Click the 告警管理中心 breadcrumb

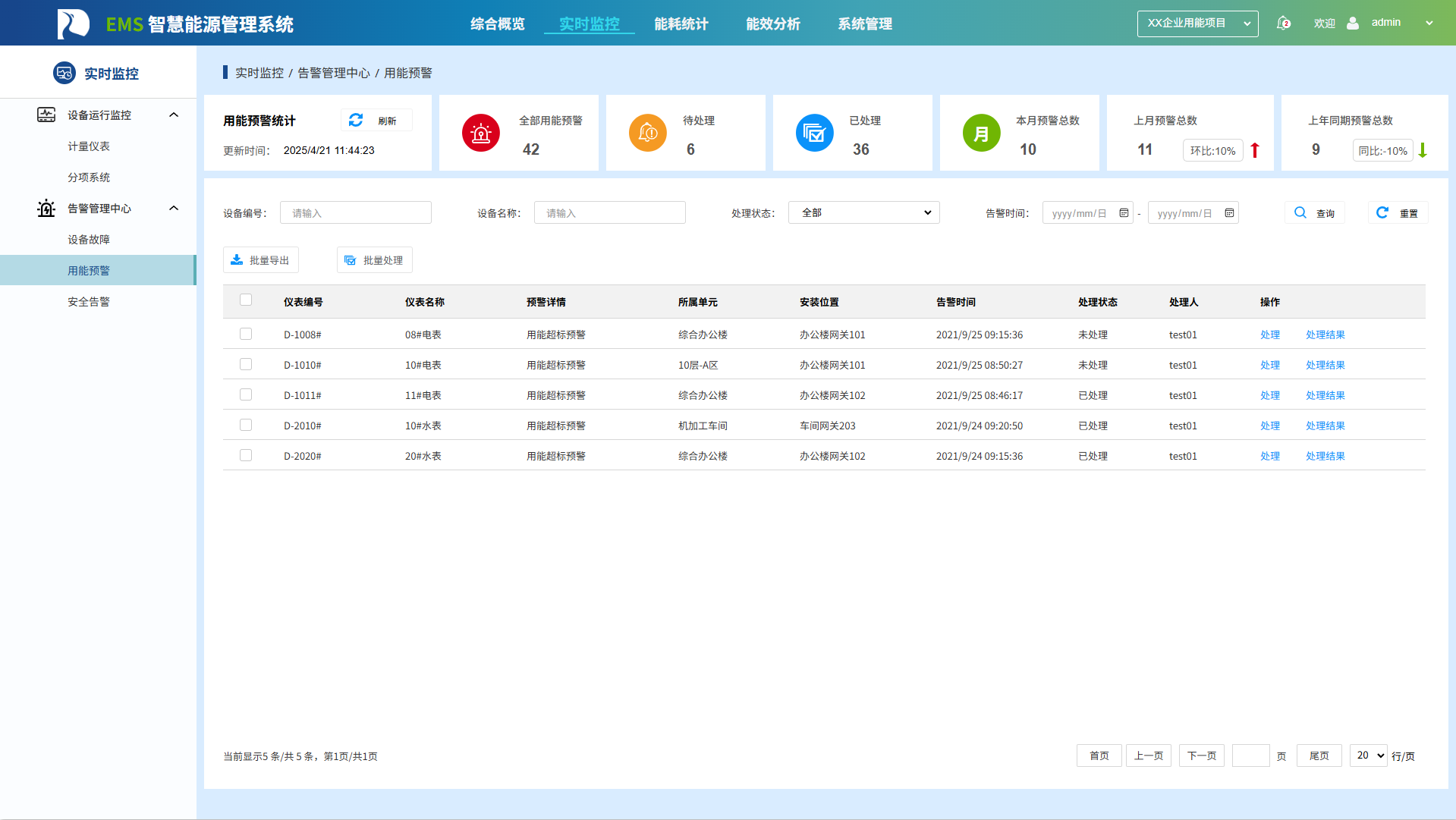click(x=334, y=73)
